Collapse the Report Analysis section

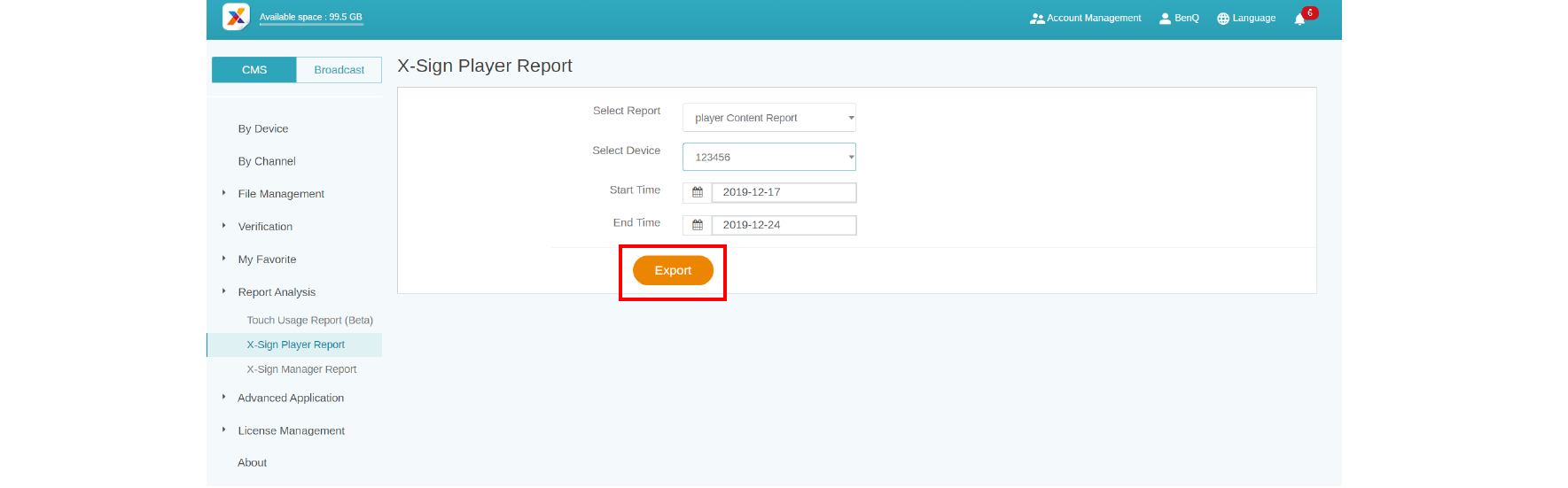click(x=276, y=292)
